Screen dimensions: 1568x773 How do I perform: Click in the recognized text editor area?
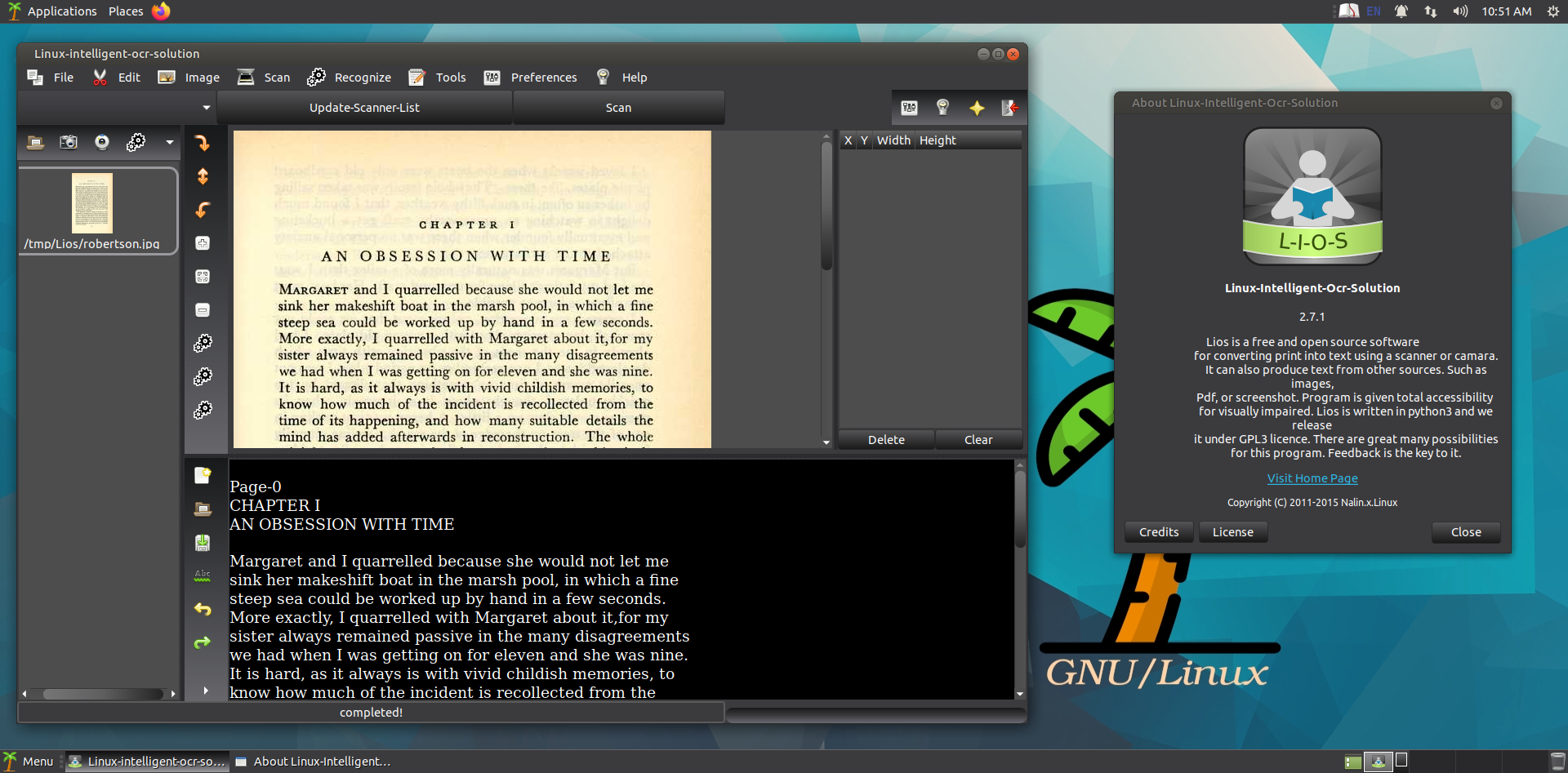[x=621, y=580]
